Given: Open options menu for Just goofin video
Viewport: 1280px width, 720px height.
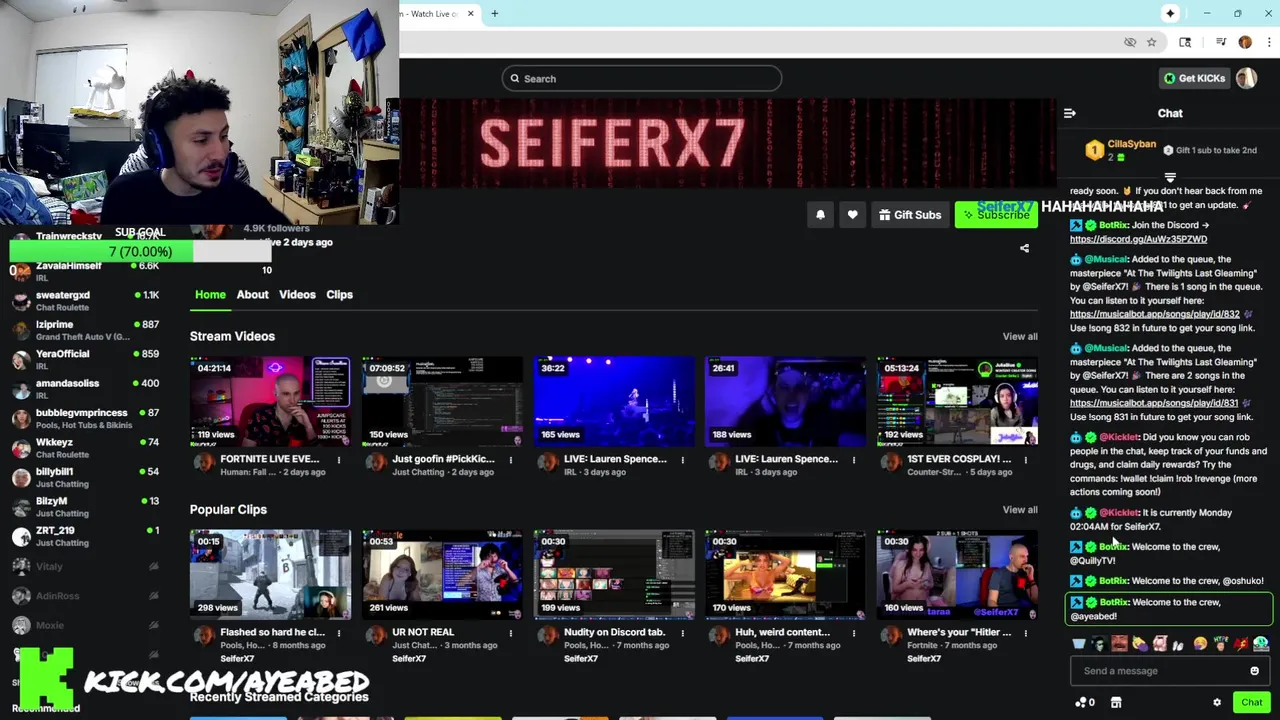Looking at the screenshot, I should click(510, 460).
